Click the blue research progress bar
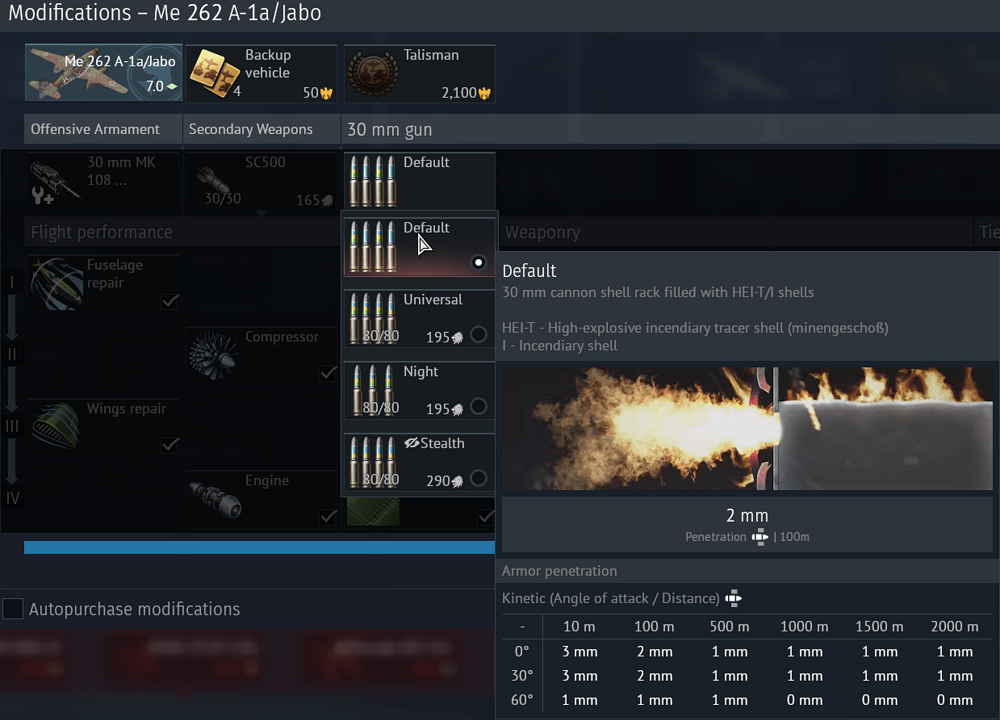This screenshot has width=1000, height=720. coord(257,546)
